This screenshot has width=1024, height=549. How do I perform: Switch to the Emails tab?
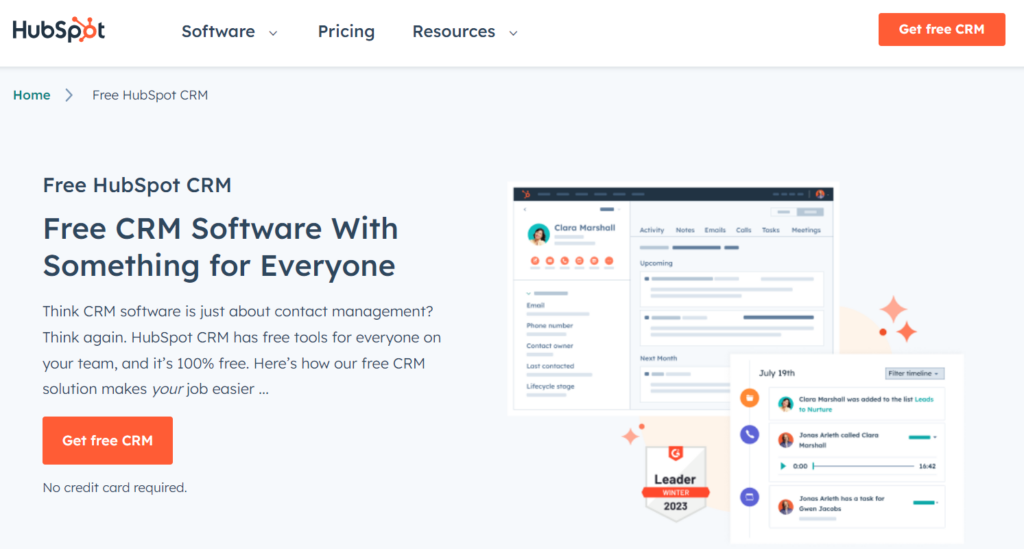(x=715, y=230)
